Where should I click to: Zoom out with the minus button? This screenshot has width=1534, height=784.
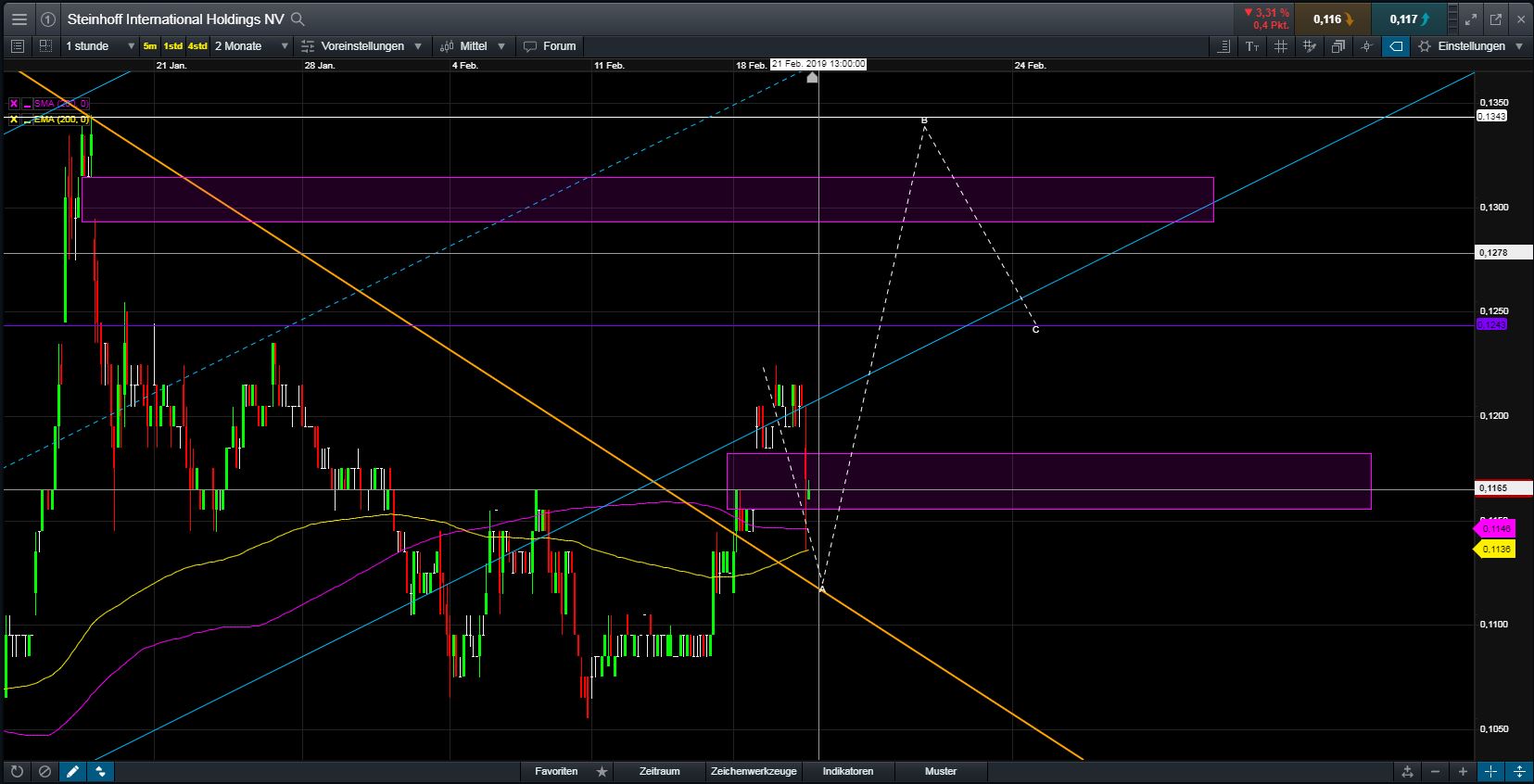1435,771
